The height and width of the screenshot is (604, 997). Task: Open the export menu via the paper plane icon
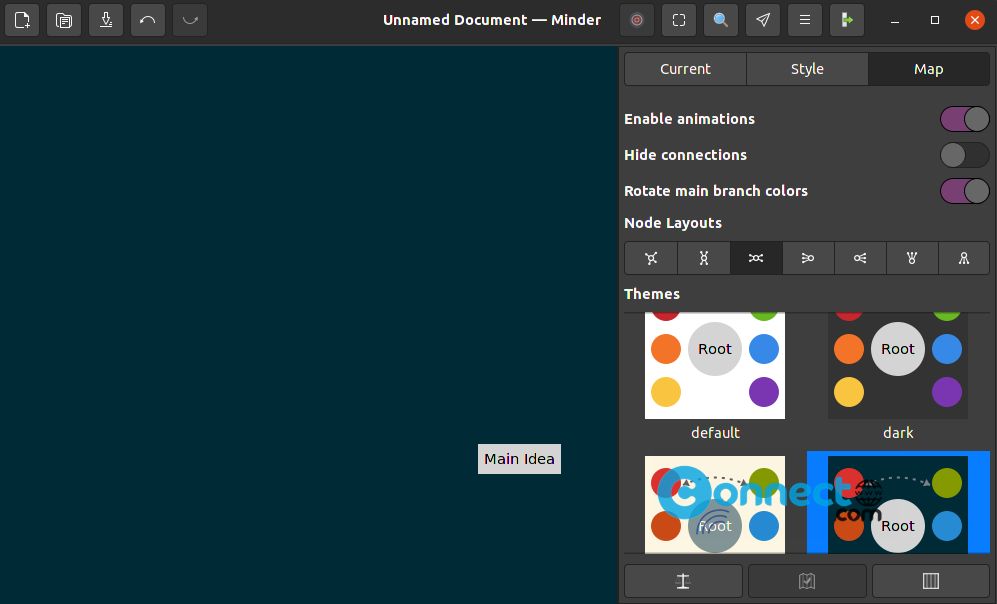763,20
